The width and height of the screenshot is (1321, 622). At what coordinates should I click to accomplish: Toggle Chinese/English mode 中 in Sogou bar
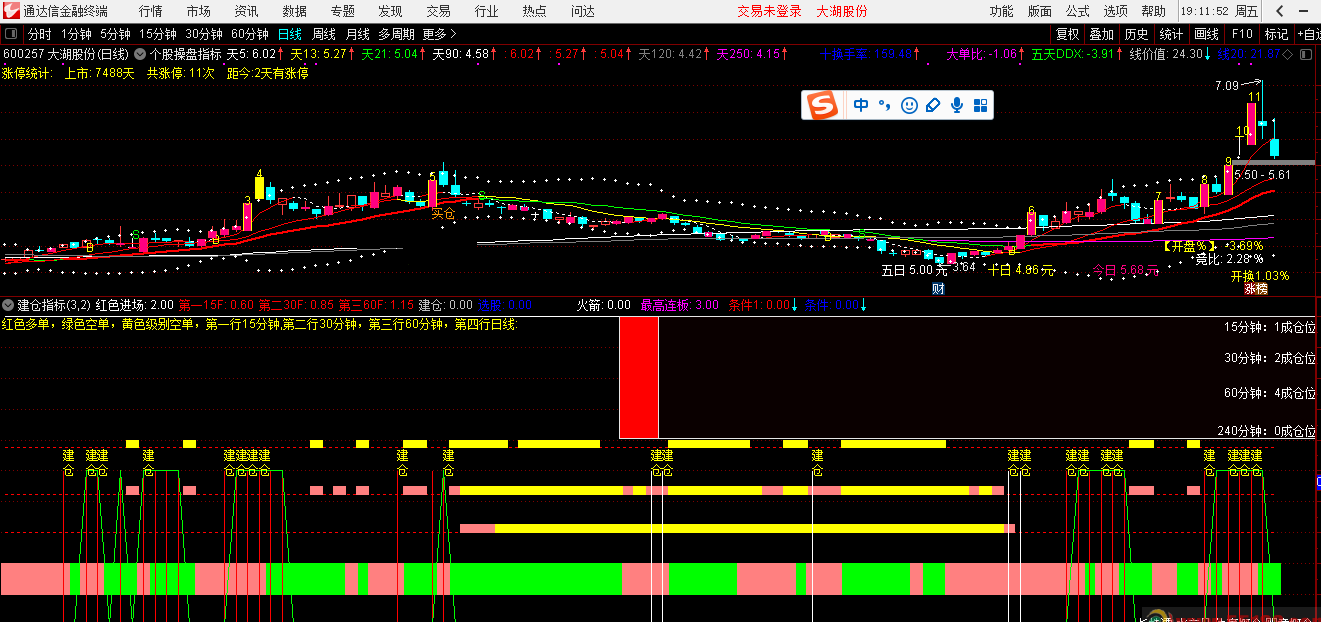pyautogui.click(x=861, y=105)
